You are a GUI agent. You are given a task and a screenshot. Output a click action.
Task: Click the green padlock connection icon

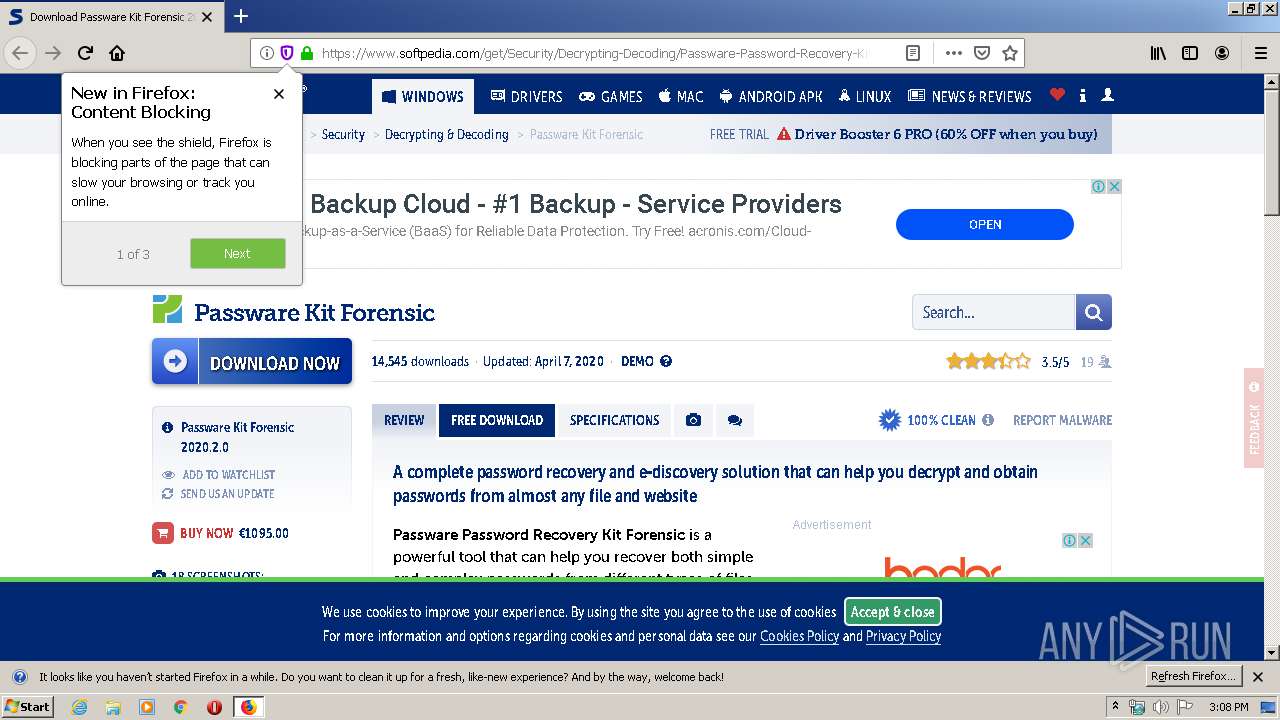[x=306, y=53]
